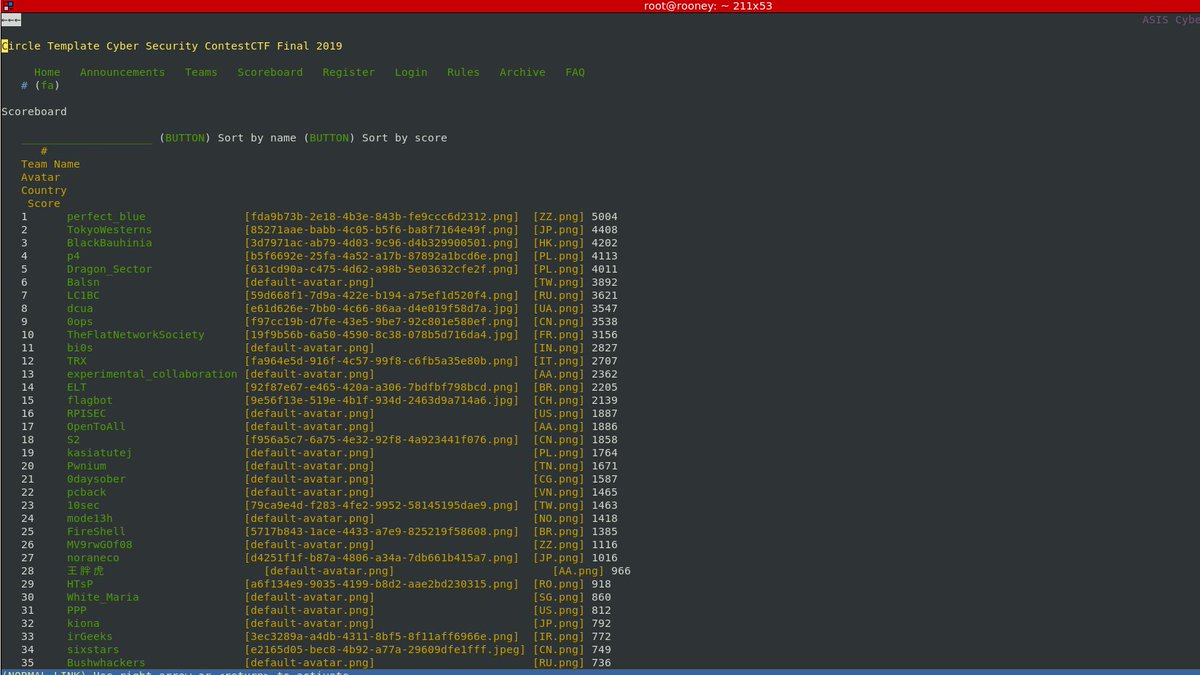The image size is (1200, 675).
Task: Open the Login link
Action: pyautogui.click(x=411, y=72)
